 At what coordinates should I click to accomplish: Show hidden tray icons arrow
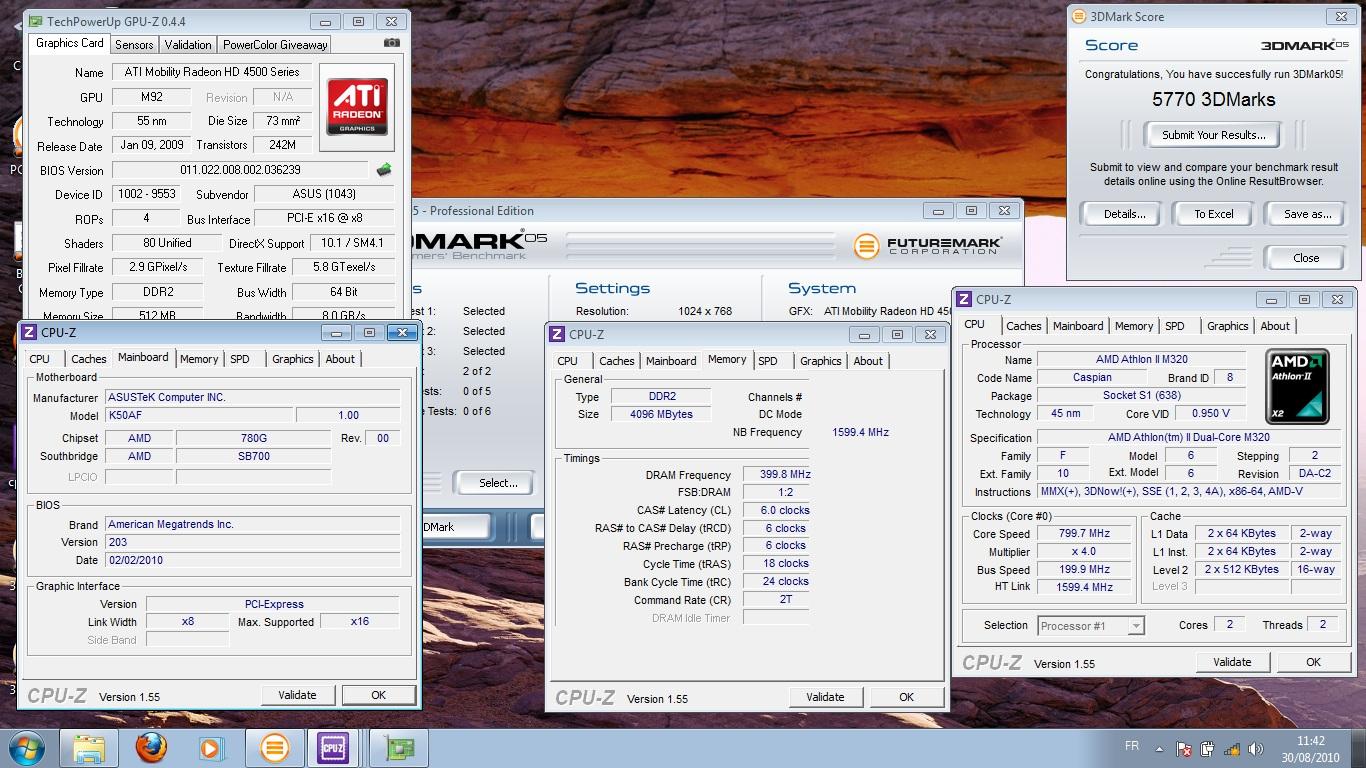(x=1160, y=748)
